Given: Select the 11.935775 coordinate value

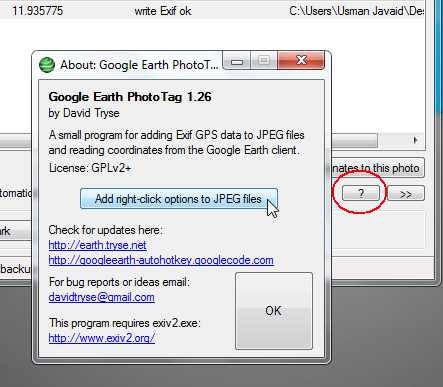Looking at the screenshot, I should [37, 11].
